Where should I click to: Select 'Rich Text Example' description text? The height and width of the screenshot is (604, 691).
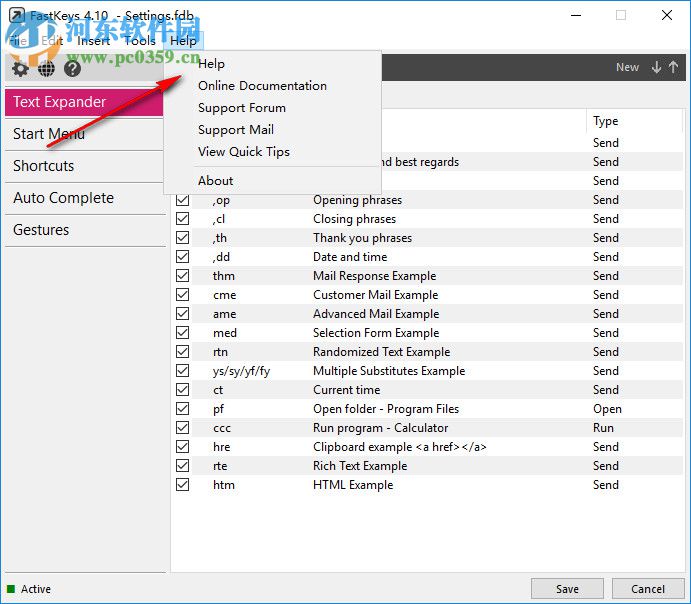[360, 466]
